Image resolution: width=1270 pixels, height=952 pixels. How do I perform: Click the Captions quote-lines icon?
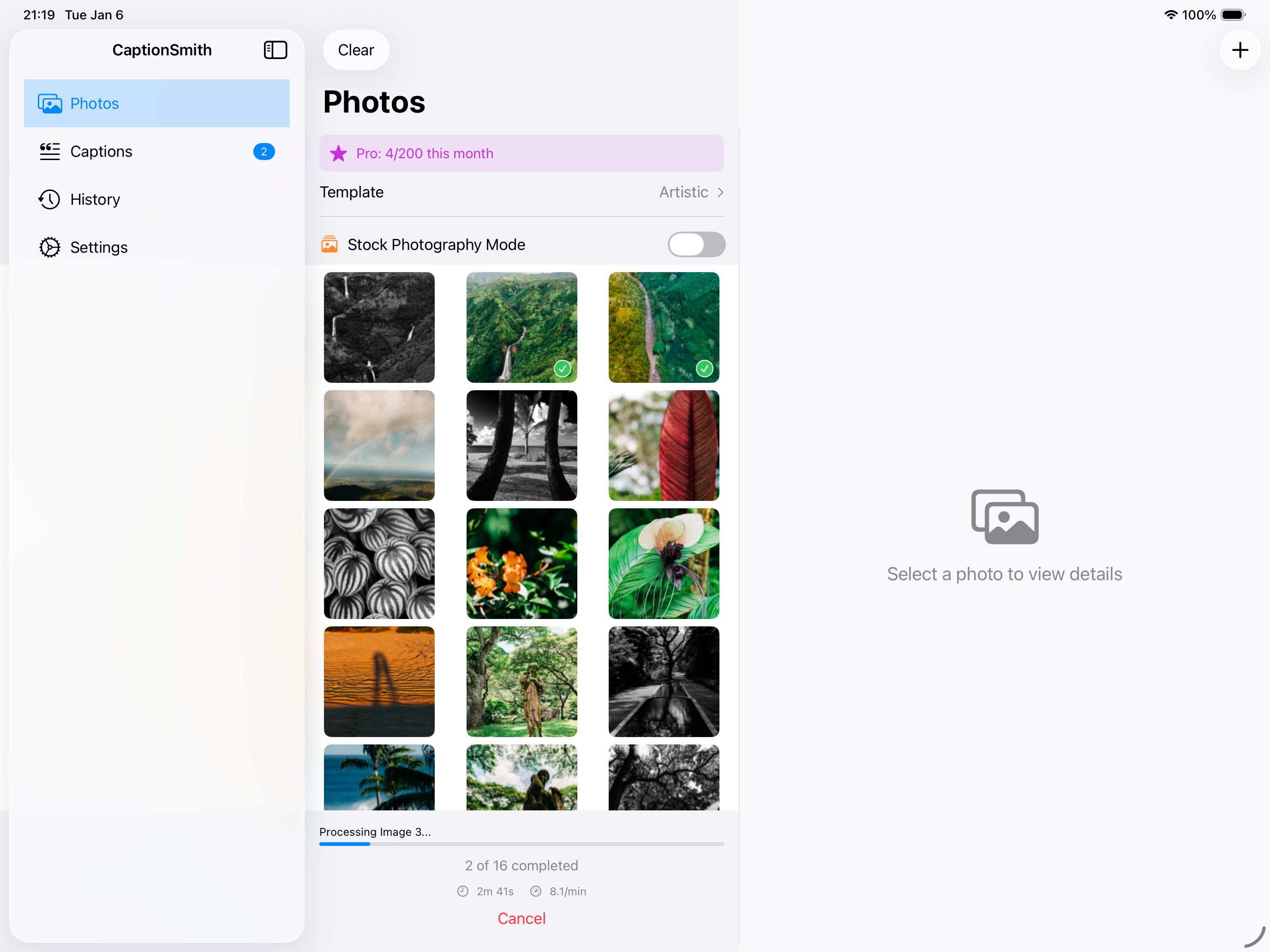click(x=50, y=151)
